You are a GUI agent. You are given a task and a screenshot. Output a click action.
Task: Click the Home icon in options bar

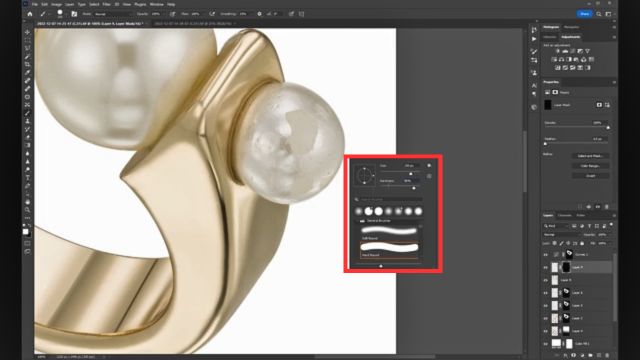point(30,14)
